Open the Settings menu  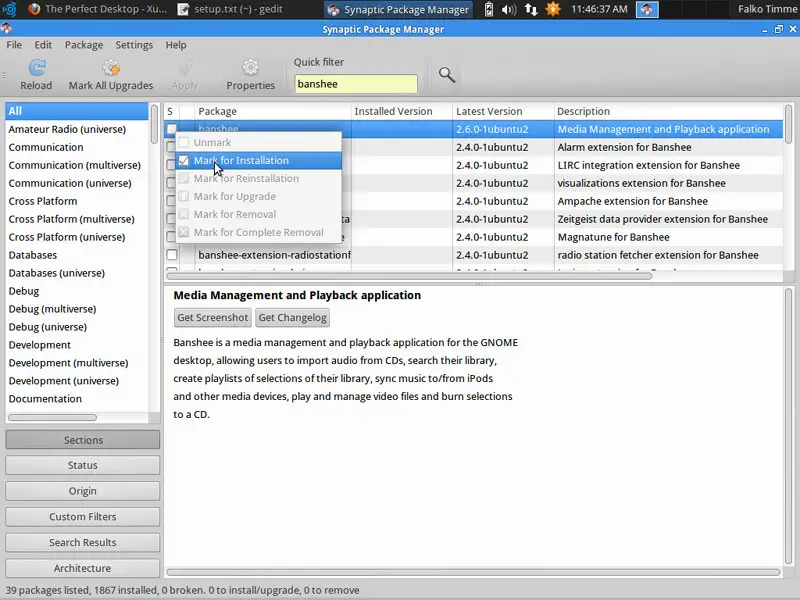point(134,45)
